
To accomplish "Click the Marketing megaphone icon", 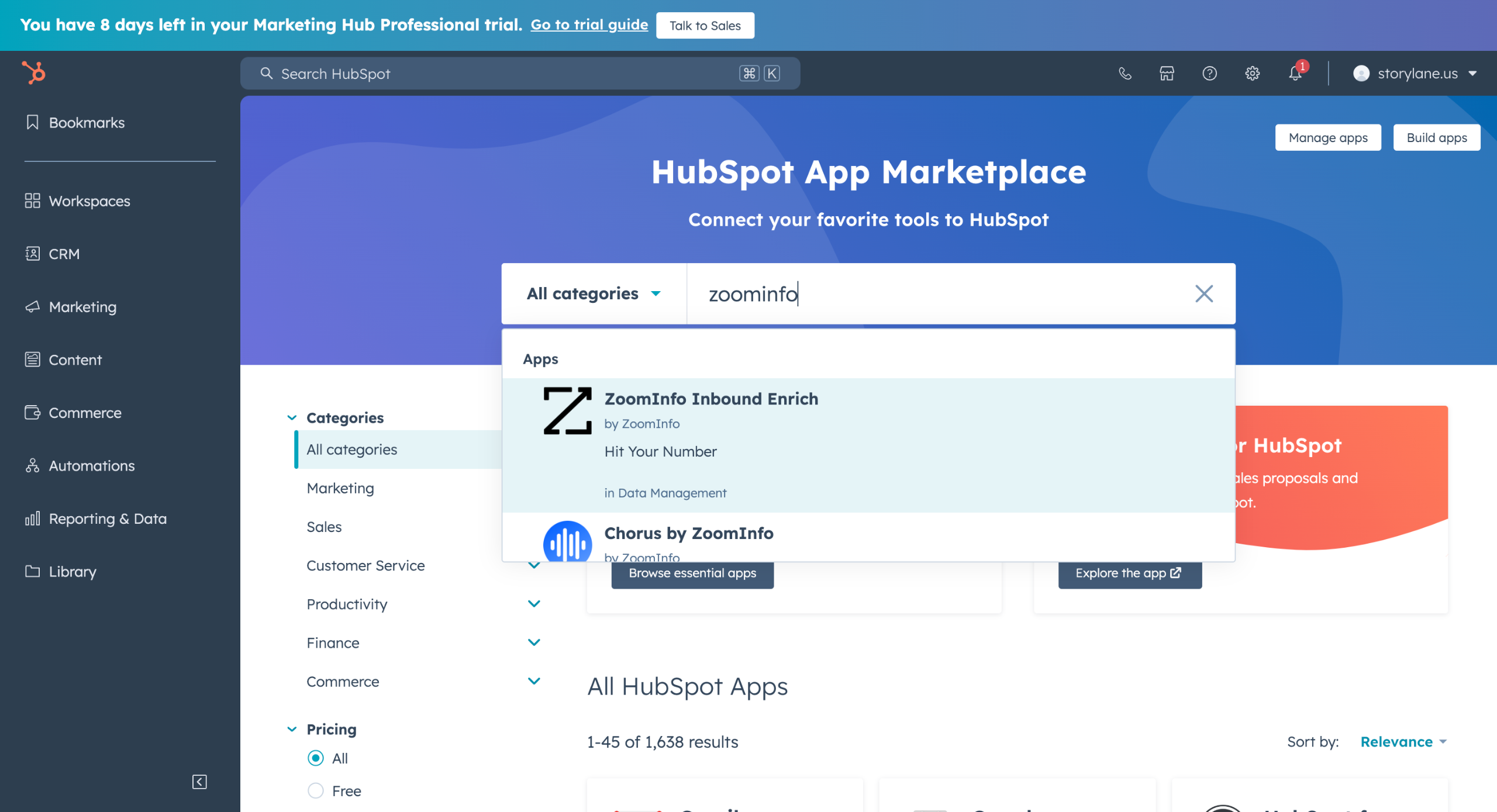I will click(33, 306).
